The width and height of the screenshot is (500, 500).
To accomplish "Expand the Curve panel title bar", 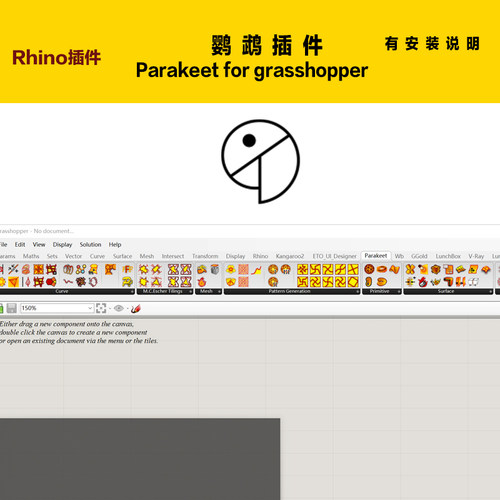I will pos(66,291).
